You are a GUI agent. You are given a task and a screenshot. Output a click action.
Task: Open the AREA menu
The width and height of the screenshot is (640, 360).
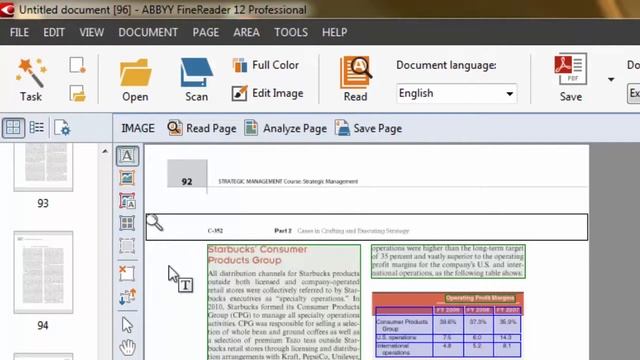[x=246, y=32]
